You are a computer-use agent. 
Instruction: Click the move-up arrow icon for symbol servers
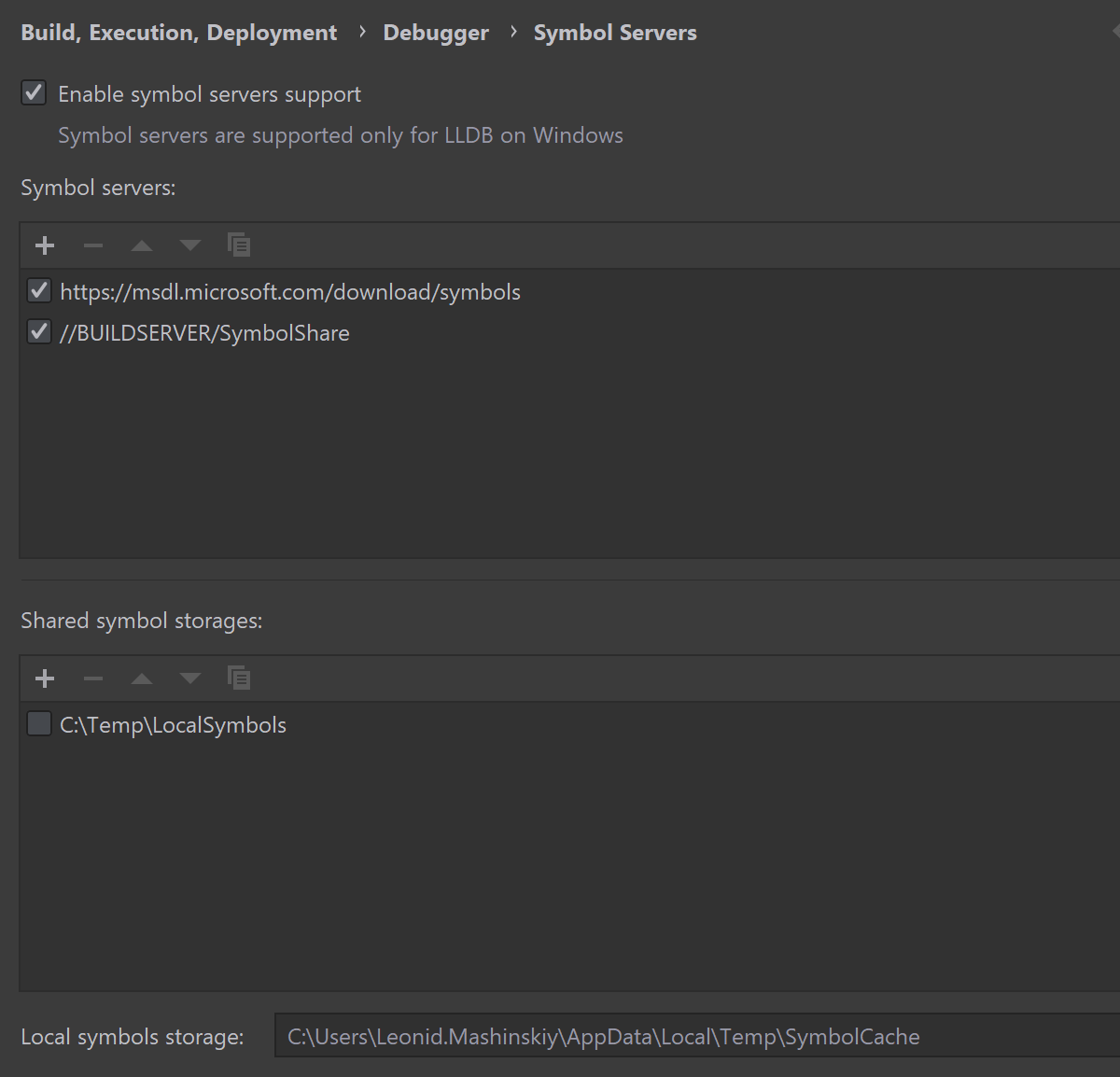click(141, 245)
